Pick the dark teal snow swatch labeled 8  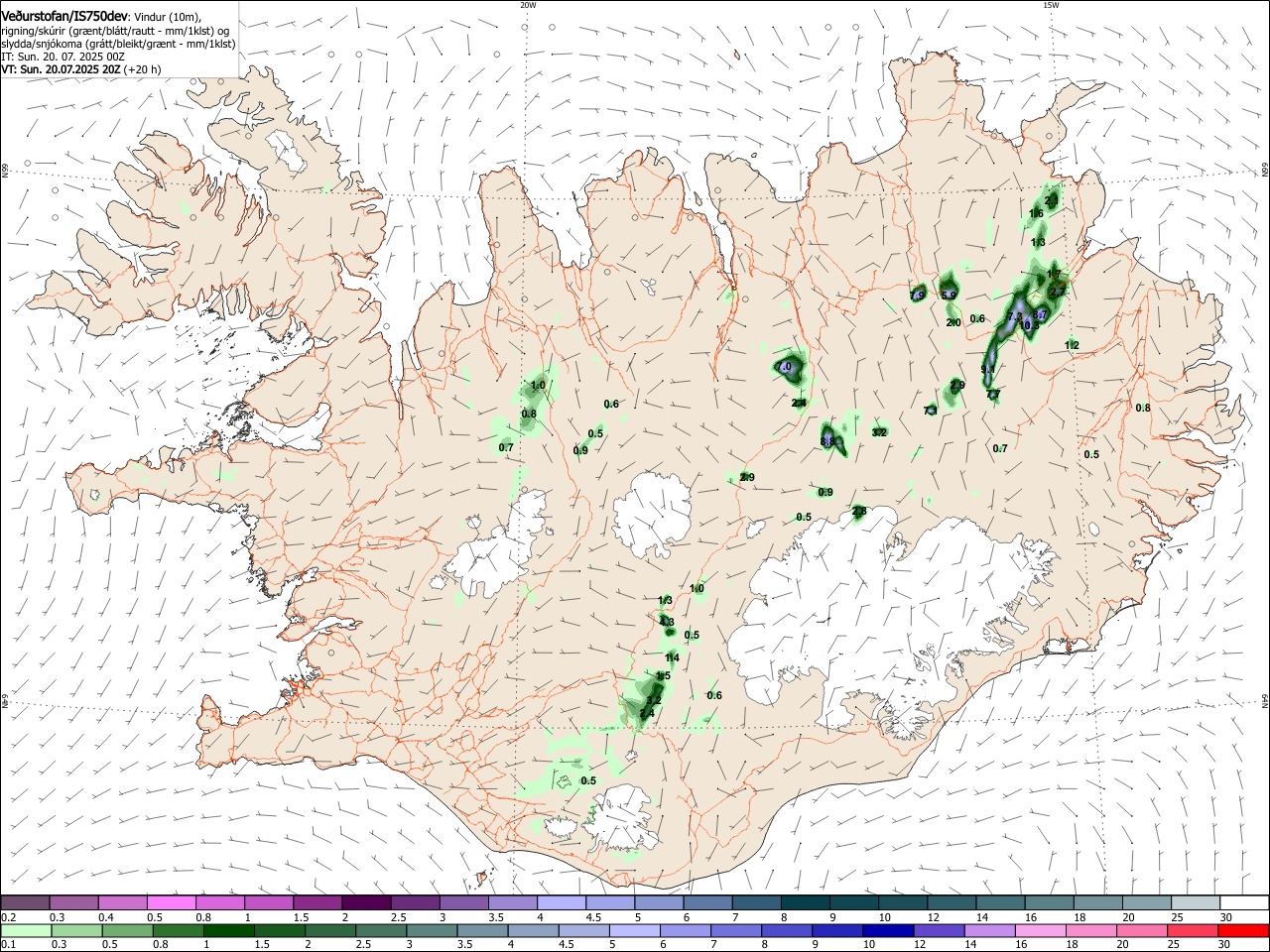click(x=805, y=903)
